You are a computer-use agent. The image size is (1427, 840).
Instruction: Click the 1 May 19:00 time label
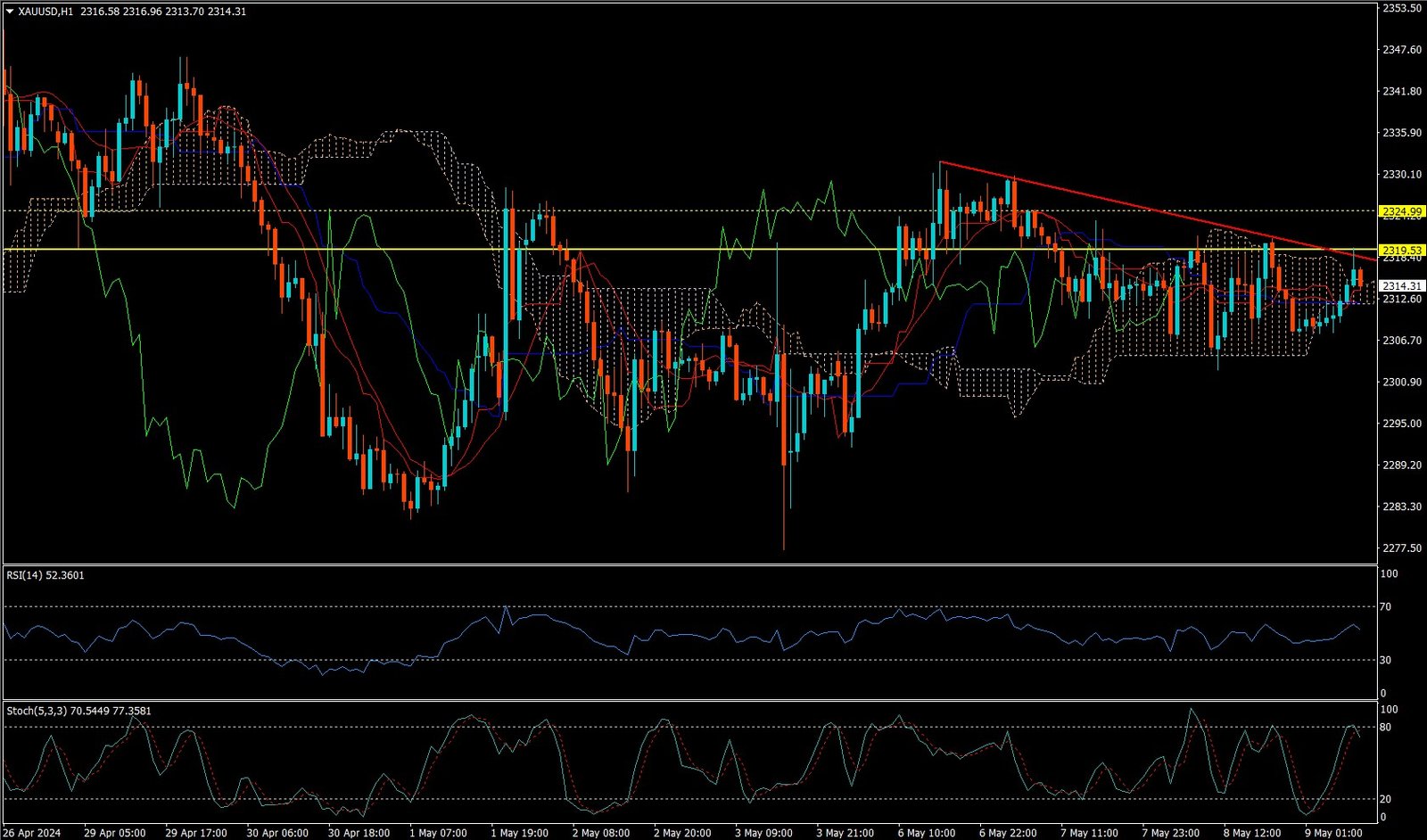pyautogui.click(x=519, y=833)
